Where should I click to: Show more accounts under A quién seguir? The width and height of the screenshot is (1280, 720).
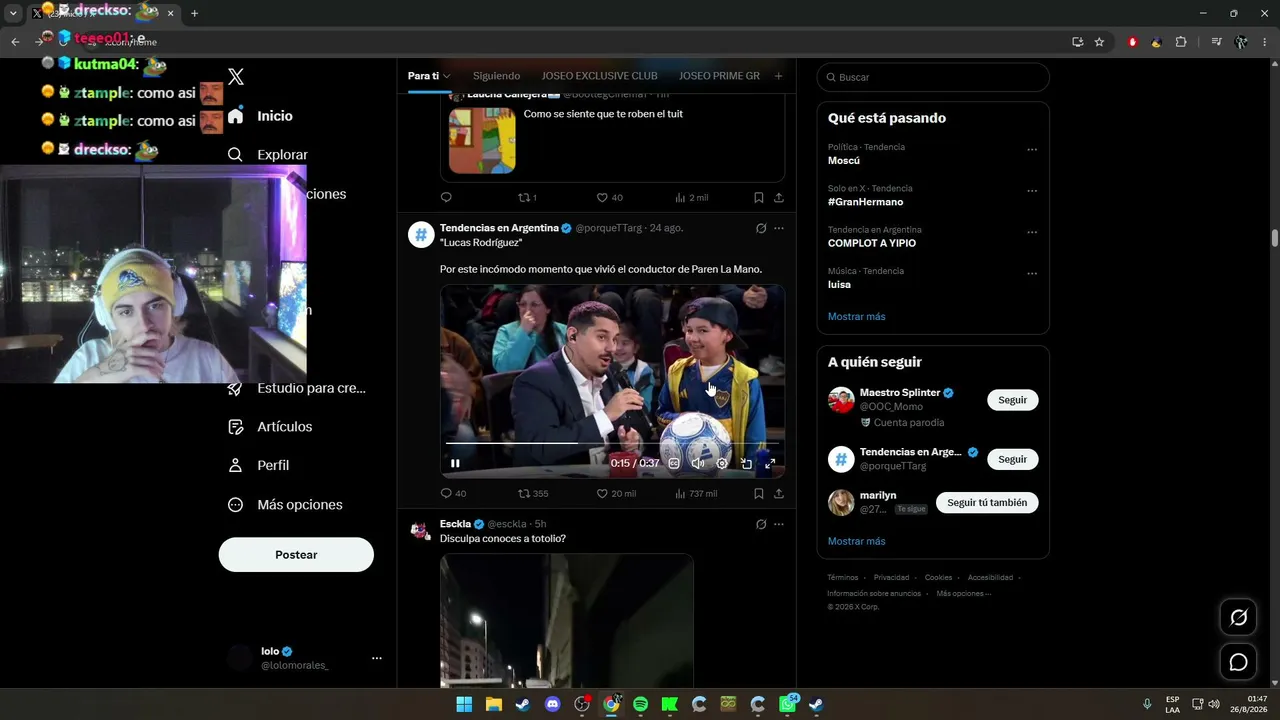[x=856, y=541]
